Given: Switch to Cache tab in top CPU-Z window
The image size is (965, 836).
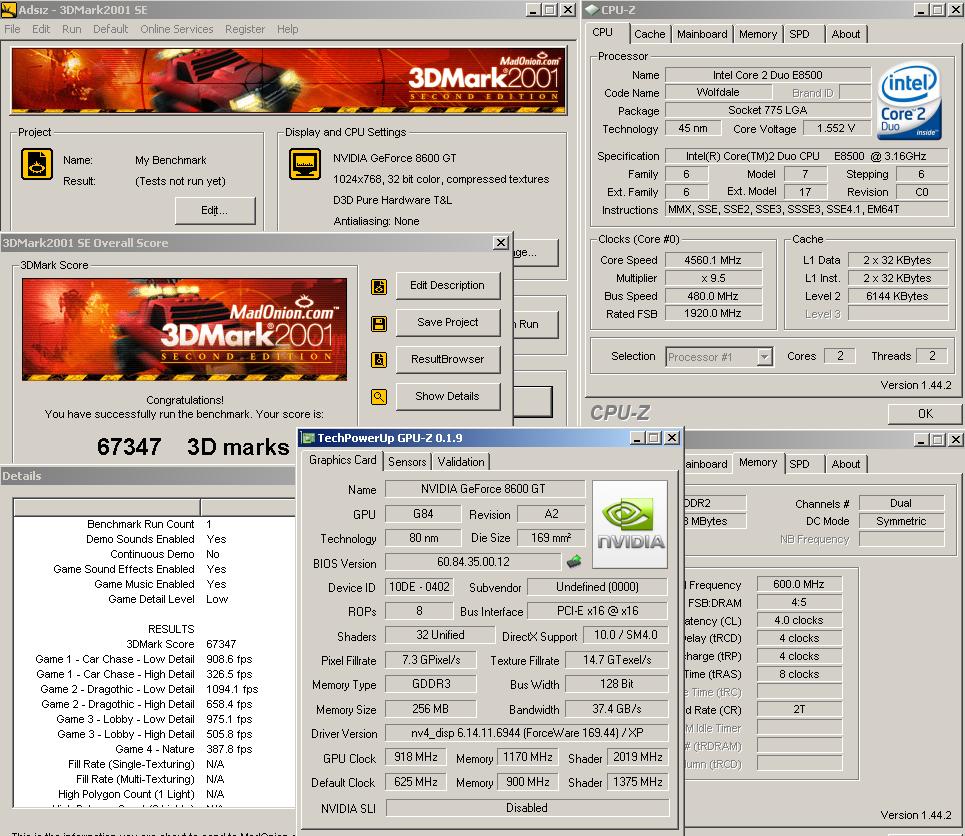Looking at the screenshot, I should (x=649, y=34).
